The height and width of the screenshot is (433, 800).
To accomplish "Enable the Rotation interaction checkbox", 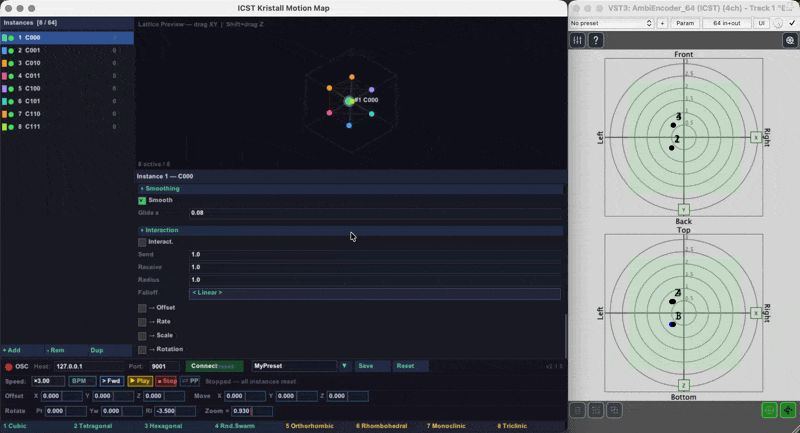I will [142, 349].
